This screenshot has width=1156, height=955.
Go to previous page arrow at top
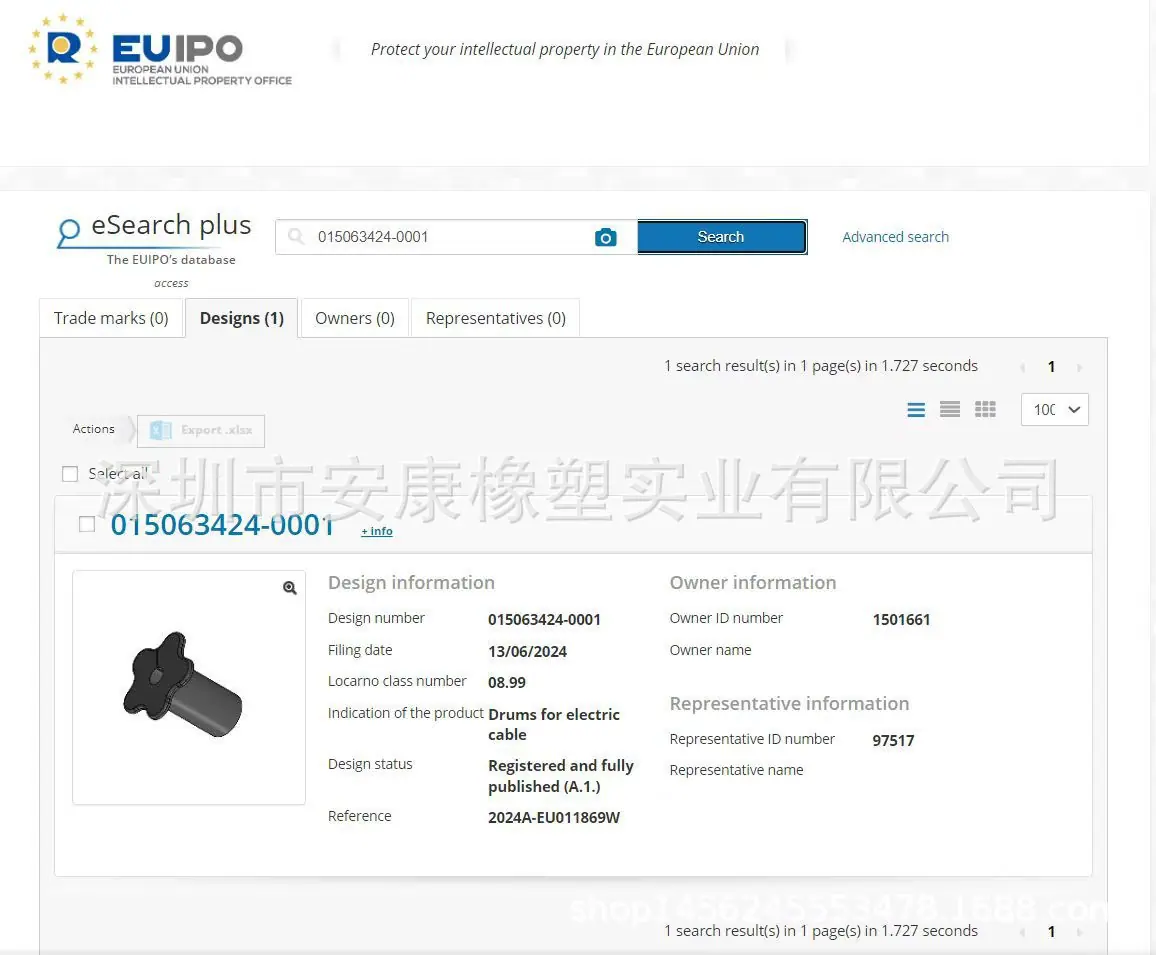[x=1023, y=367]
